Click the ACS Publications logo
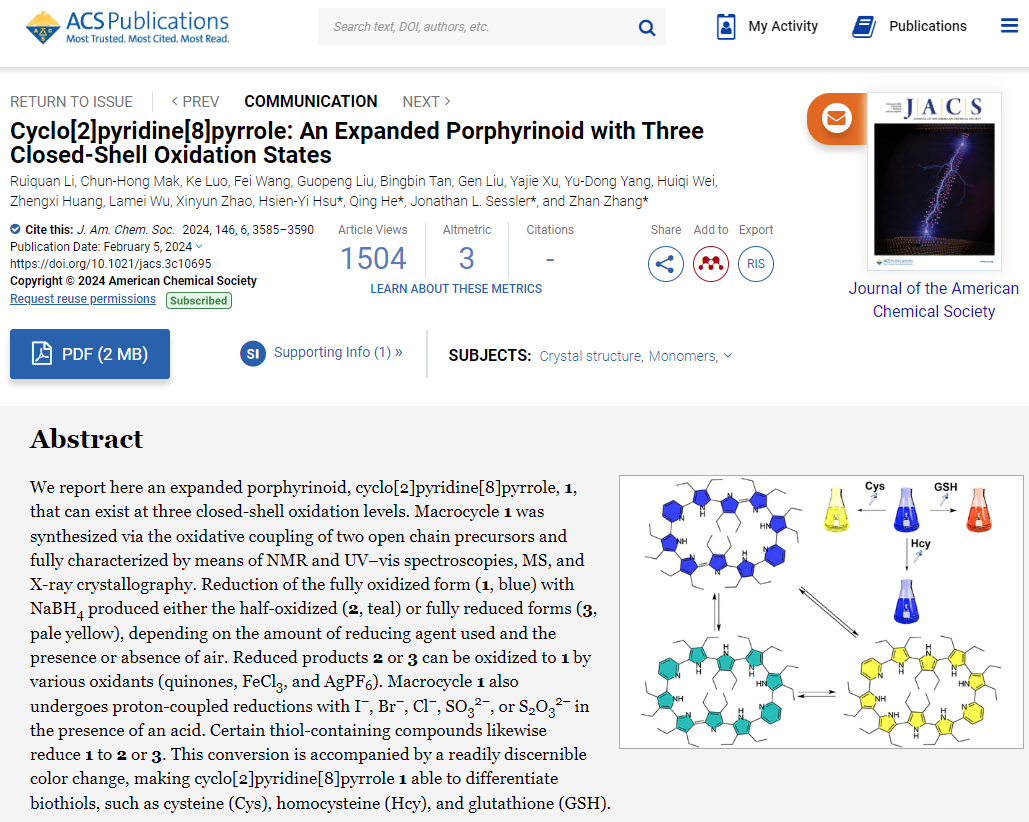This screenshot has width=1029, height=822. pyautogui.click(x=127, y=28)
